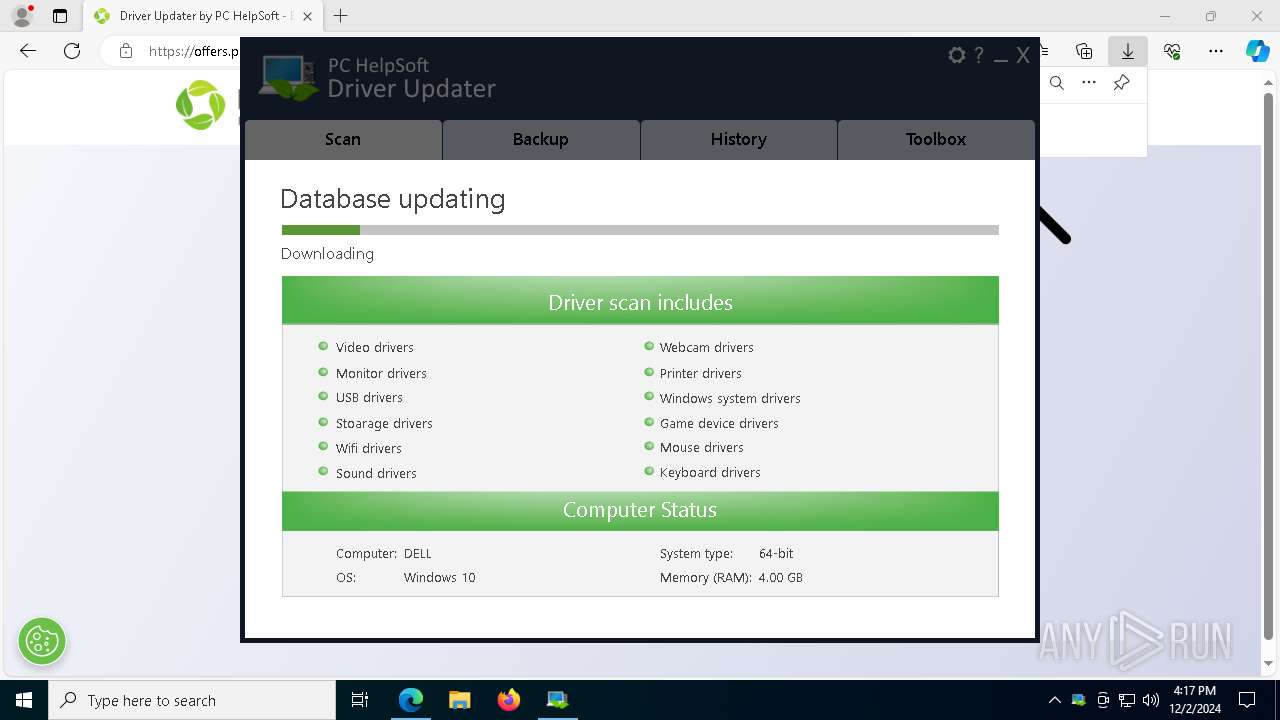1280x720 pixels.
Task: Show hidden system tray icons
Action: pyautogui.click(x=1054, y=700)
